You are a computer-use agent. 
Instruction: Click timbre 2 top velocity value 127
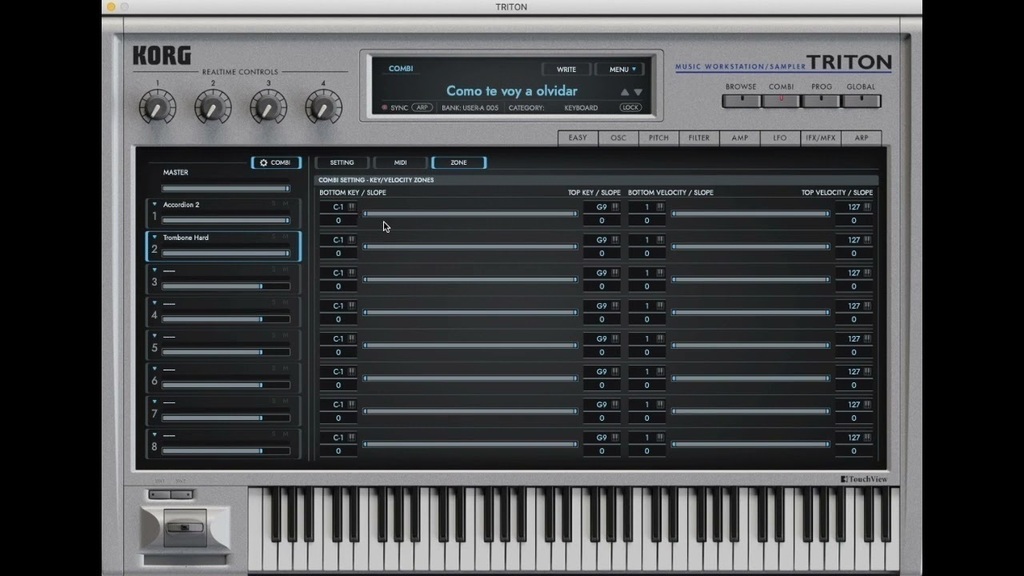tap(854, 240)
